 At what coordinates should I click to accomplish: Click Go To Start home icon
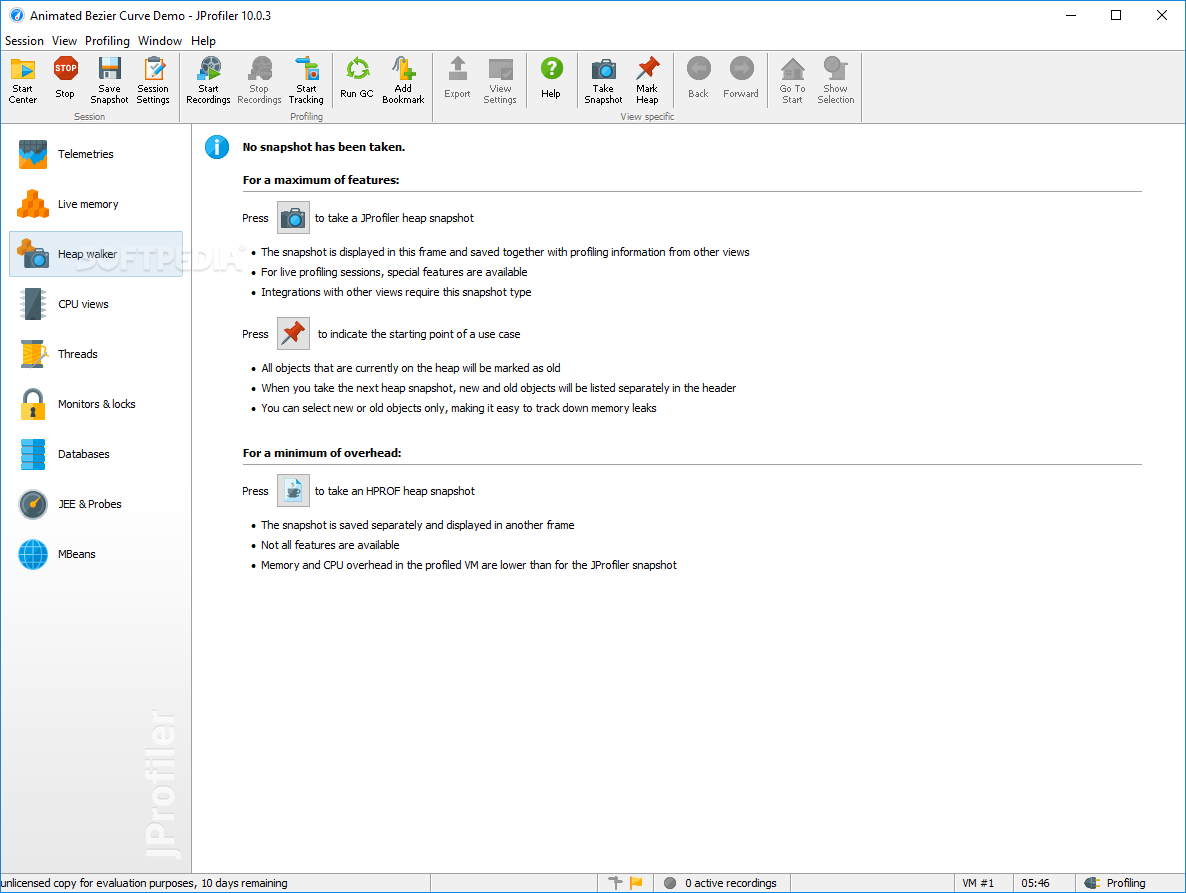792,81
